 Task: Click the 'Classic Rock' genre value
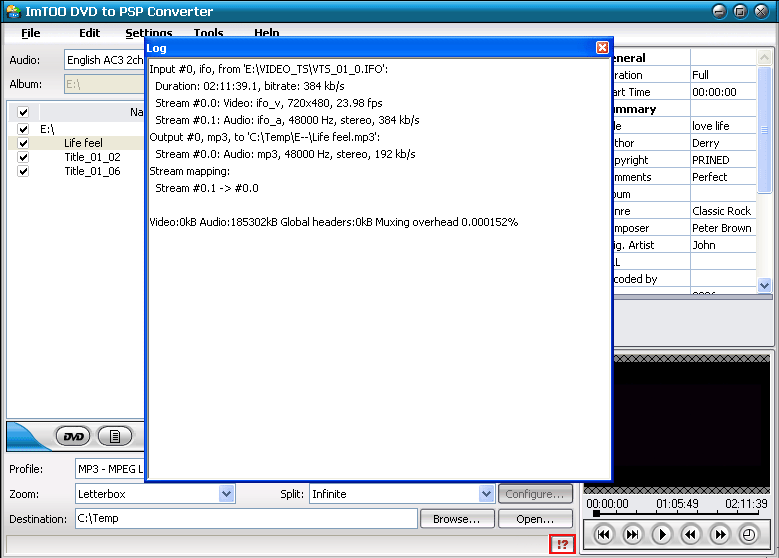click(x=721, y=211)
